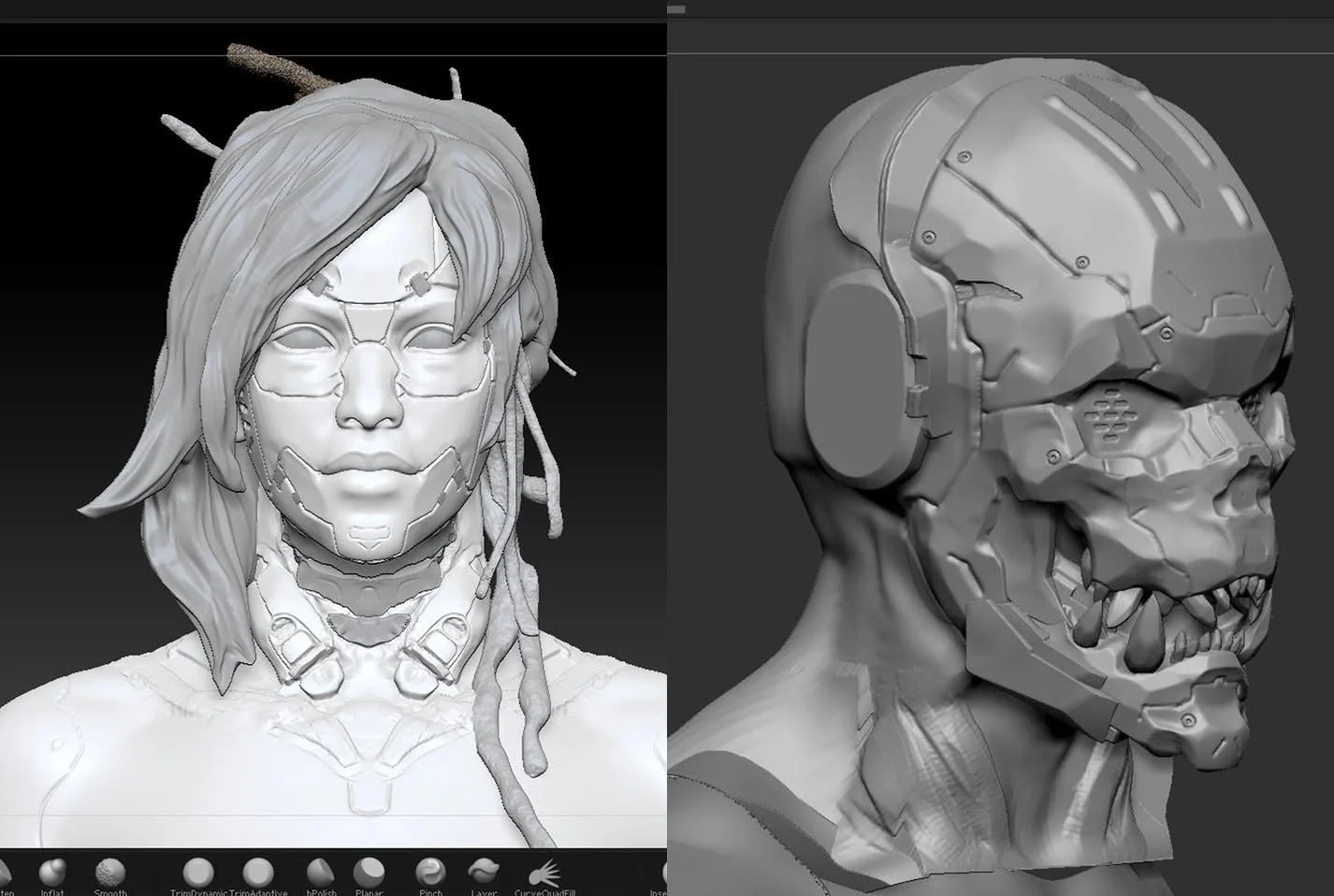Select the TrimAdaptive brush
Screen dimensions: 1334x896
click(x=258, y=874)
